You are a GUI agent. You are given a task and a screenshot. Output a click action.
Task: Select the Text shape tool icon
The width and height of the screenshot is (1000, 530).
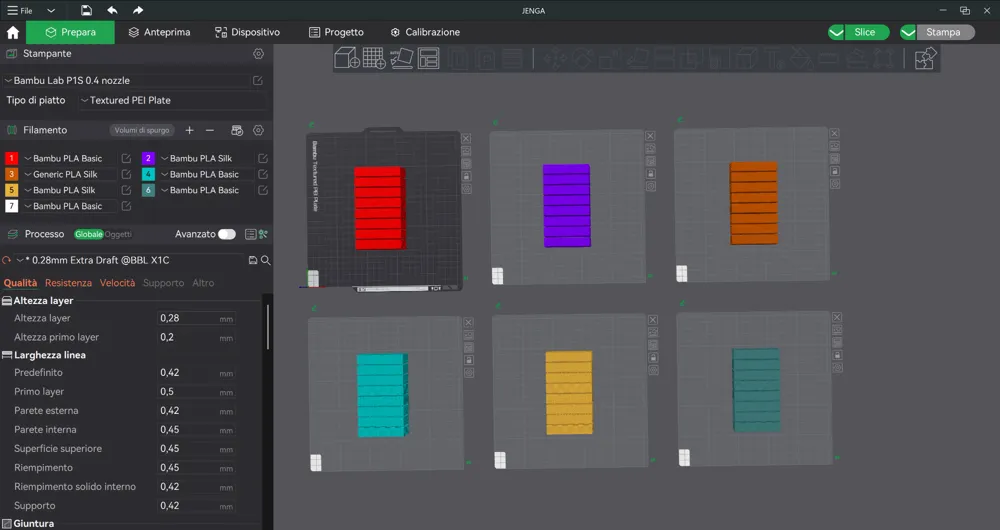tap(774, 59)
